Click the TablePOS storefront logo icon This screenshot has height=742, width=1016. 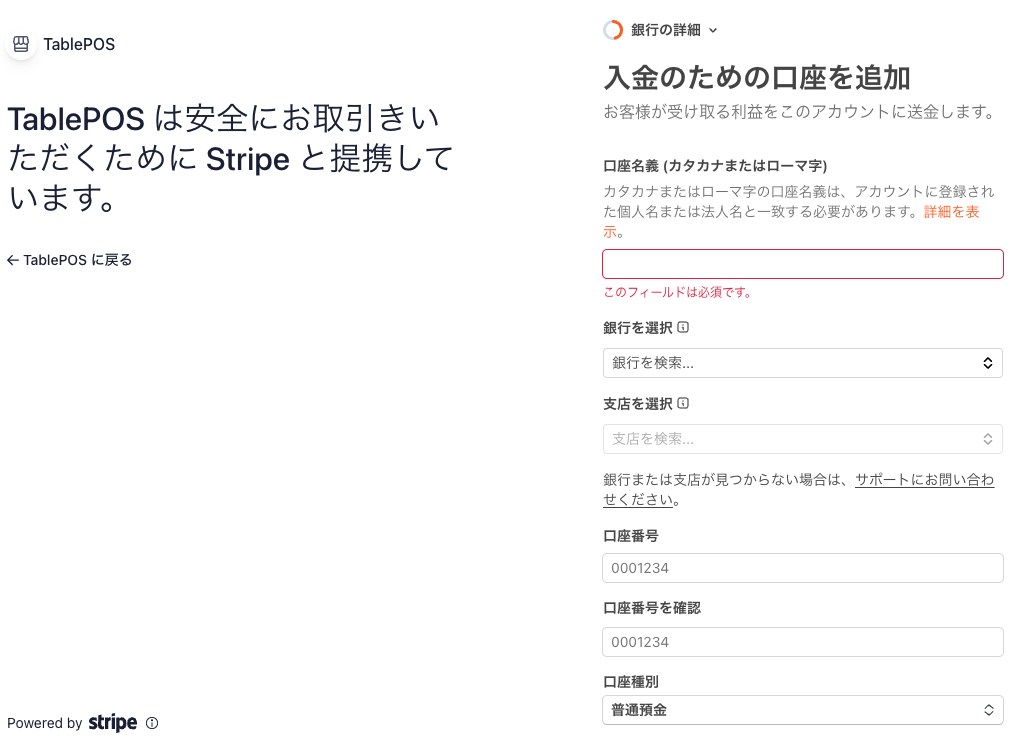21,44
